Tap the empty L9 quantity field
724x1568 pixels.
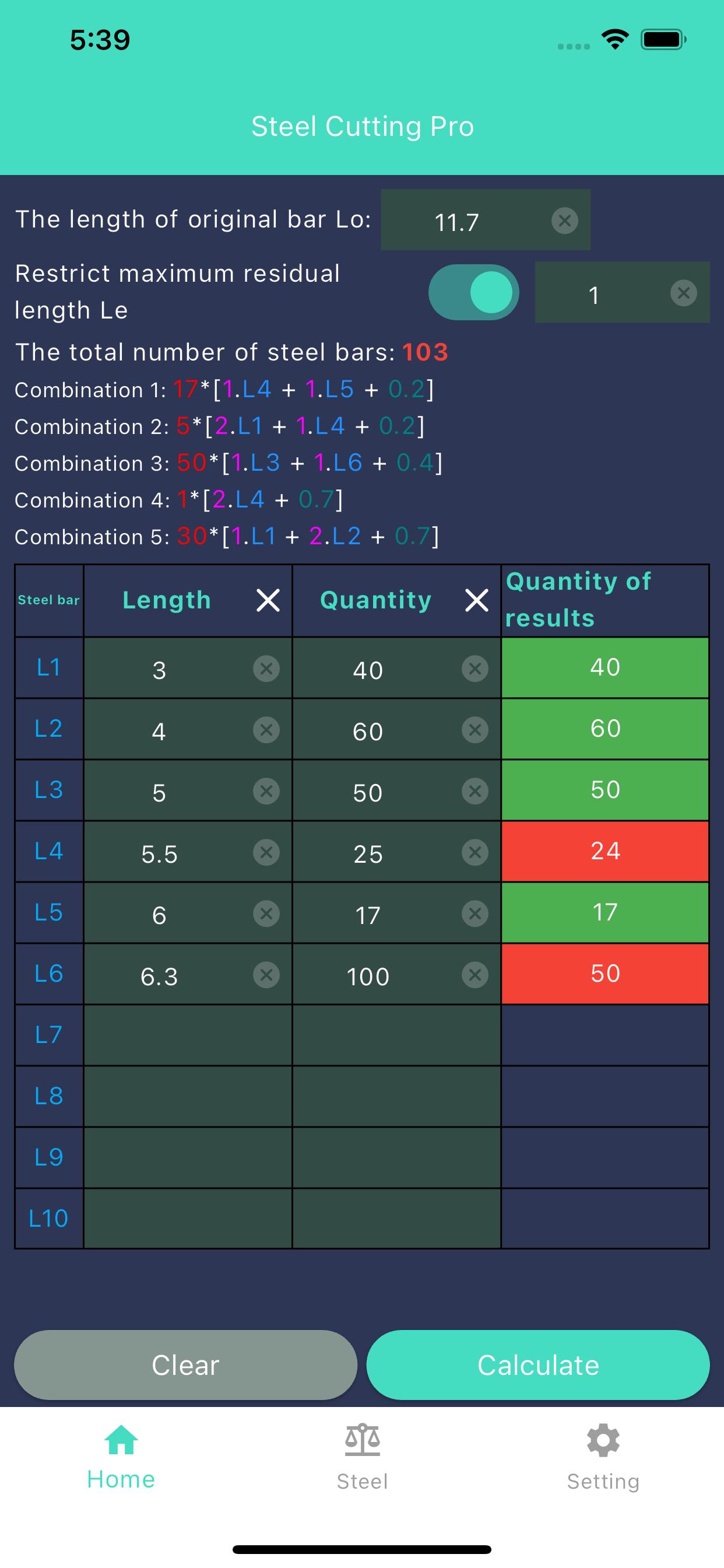click(x=396, y=1158)
